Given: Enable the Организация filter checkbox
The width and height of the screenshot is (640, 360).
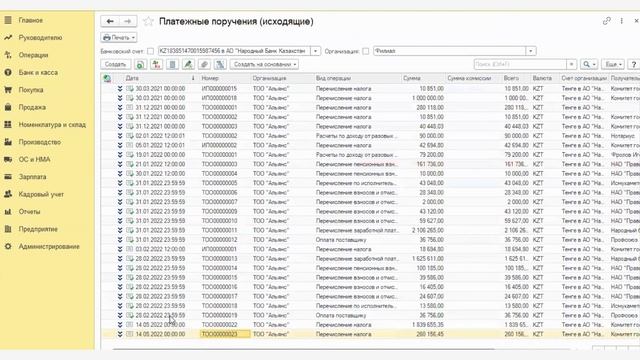Looking at the screenshot, I should click(365, 51).
